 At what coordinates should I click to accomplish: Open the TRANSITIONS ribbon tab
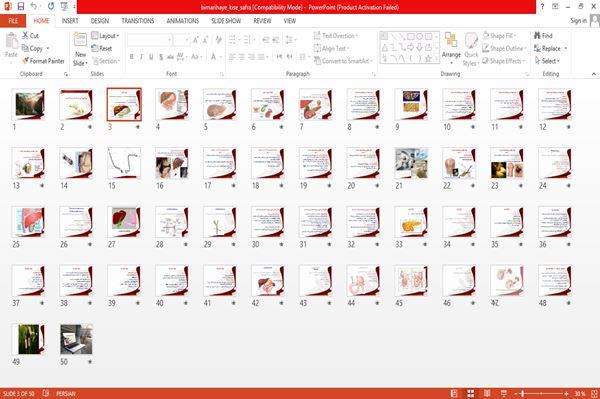pos(138,21)
